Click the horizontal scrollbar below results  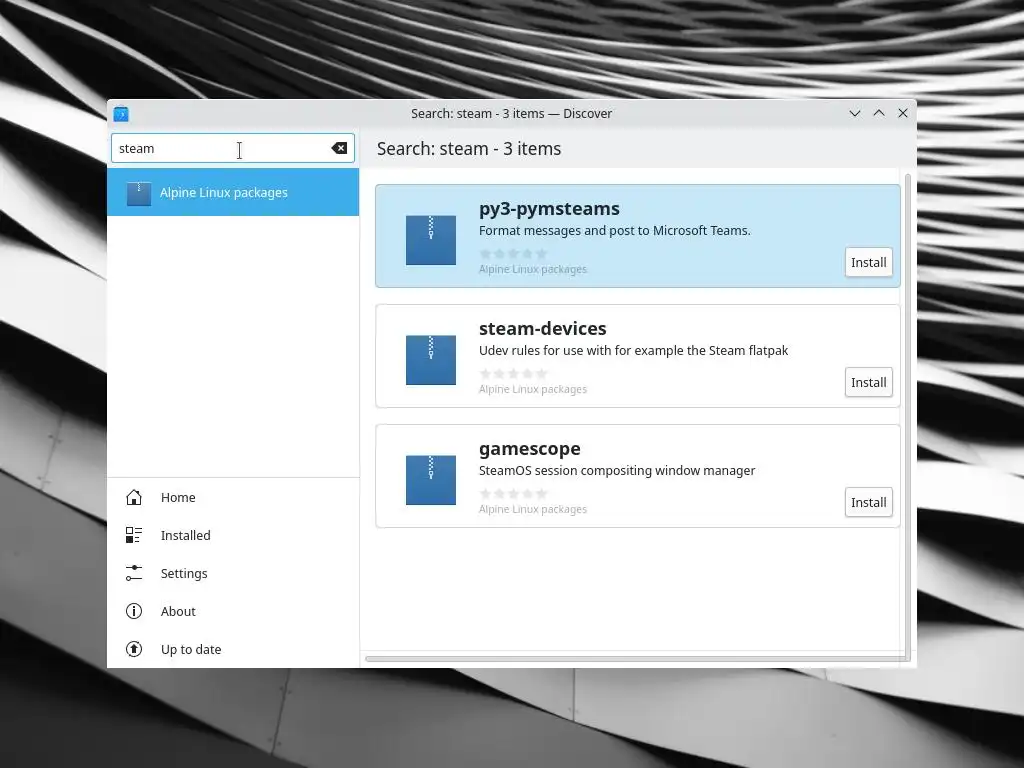(x=635, y=659)
